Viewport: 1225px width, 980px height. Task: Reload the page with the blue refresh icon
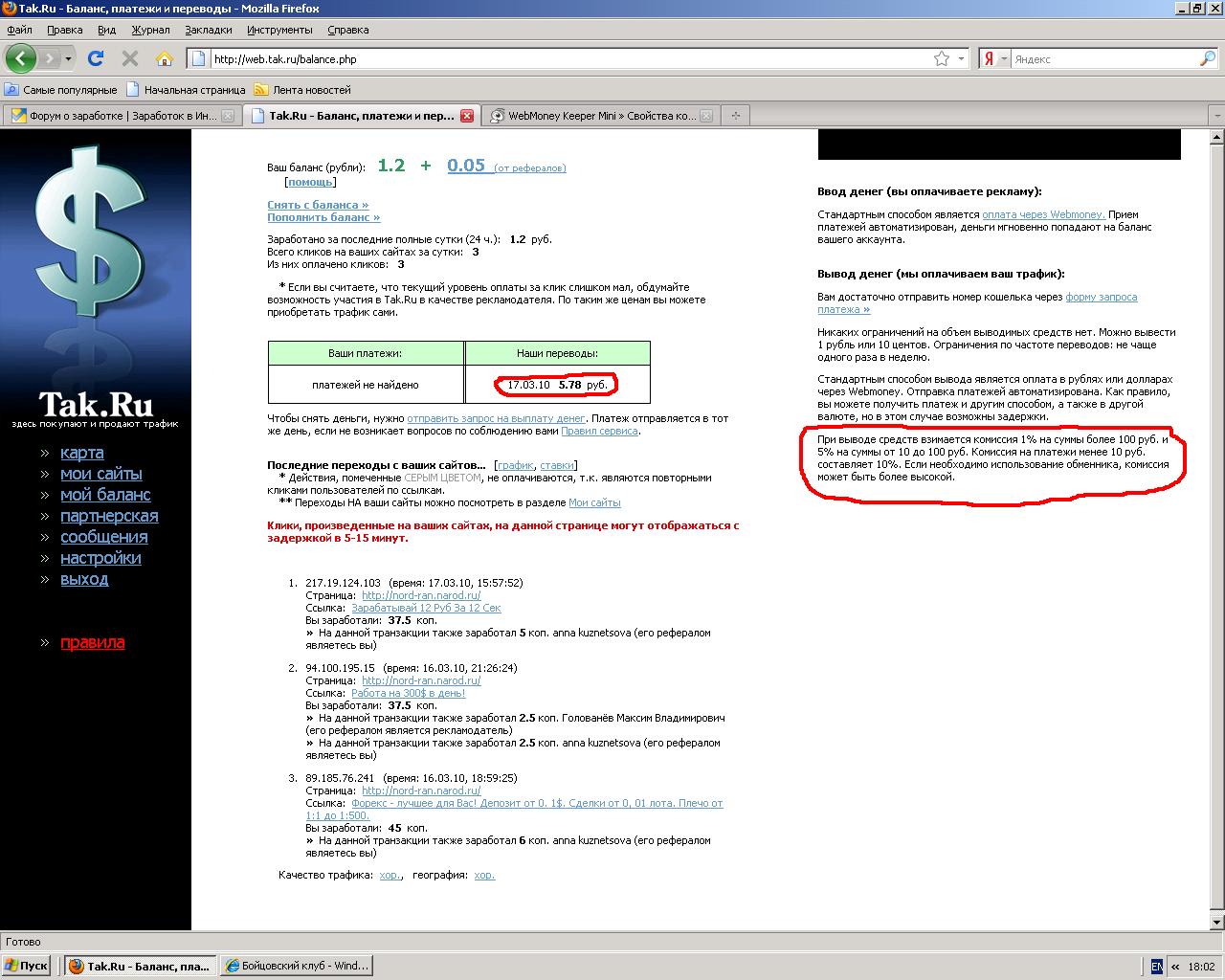coord(96,58)
